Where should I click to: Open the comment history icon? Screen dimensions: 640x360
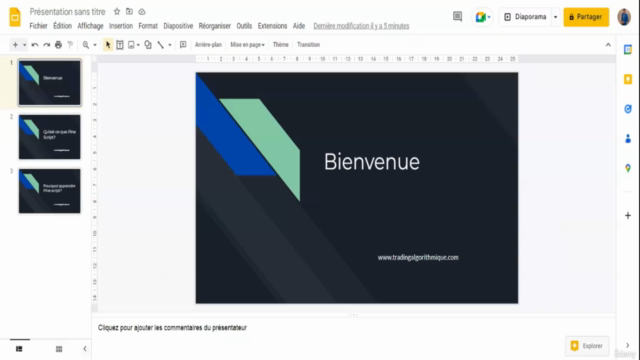coord(458,17)
